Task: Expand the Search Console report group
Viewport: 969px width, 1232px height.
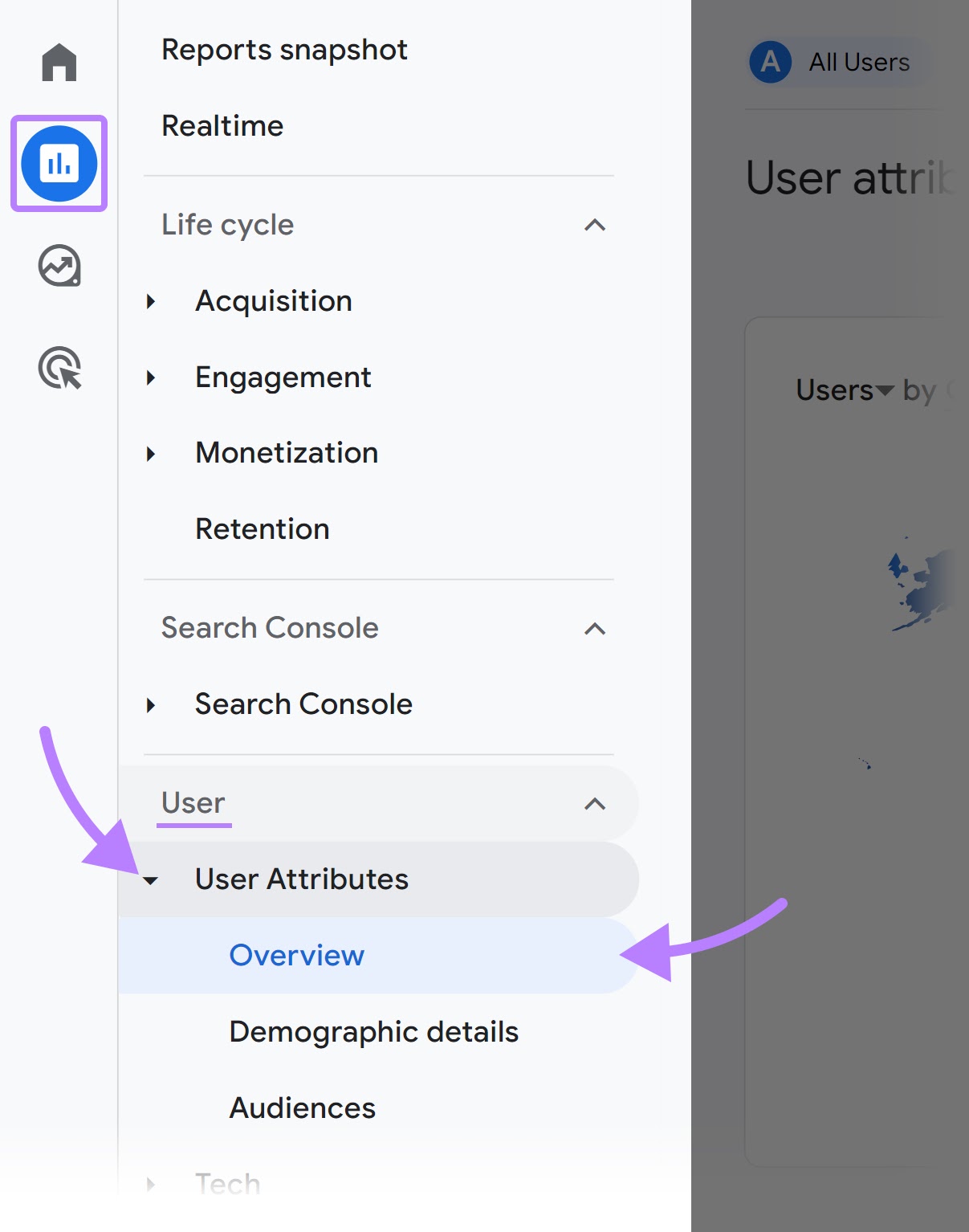Action: (151, 704)
